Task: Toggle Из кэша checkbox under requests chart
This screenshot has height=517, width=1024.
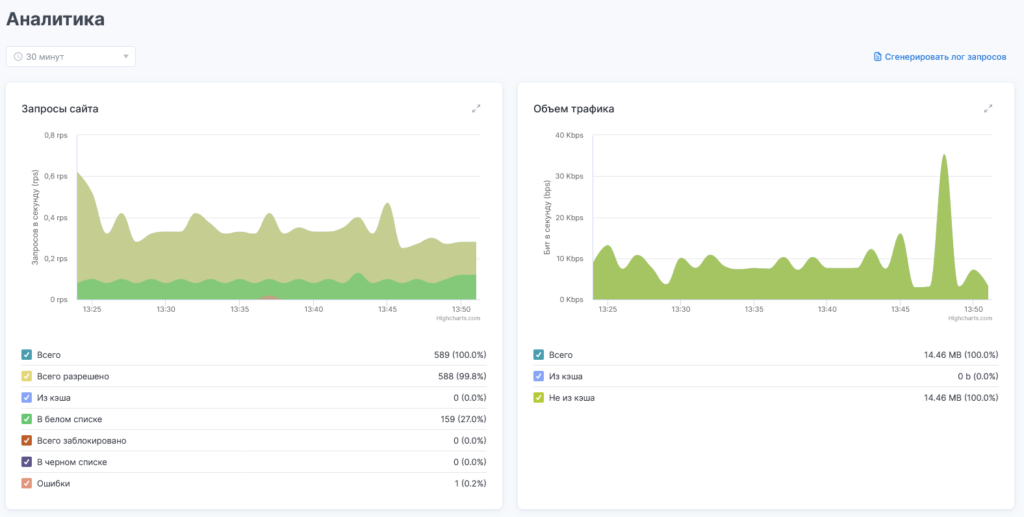Action: pos(27,398)
